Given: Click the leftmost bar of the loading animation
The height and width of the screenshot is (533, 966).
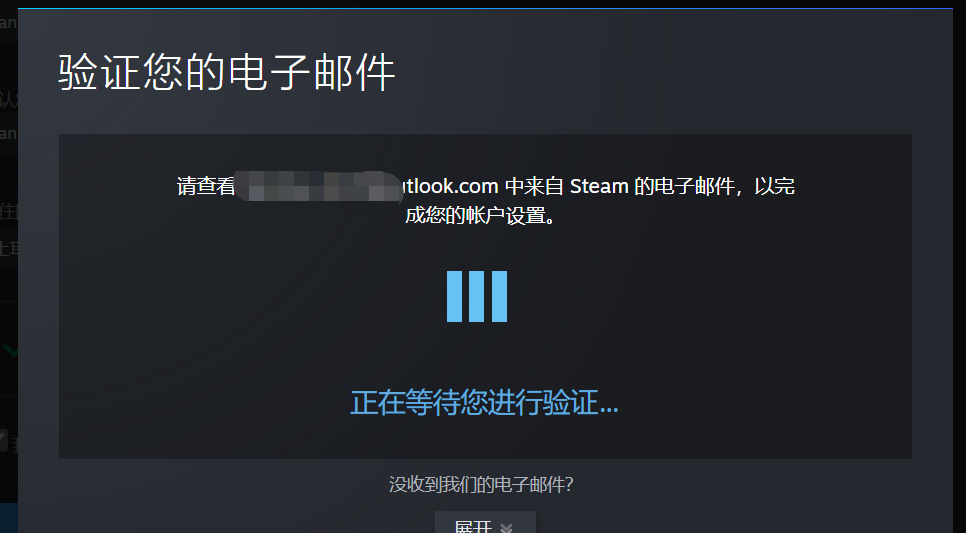Looking at the screenshot, I should click(x=455, y=296).
